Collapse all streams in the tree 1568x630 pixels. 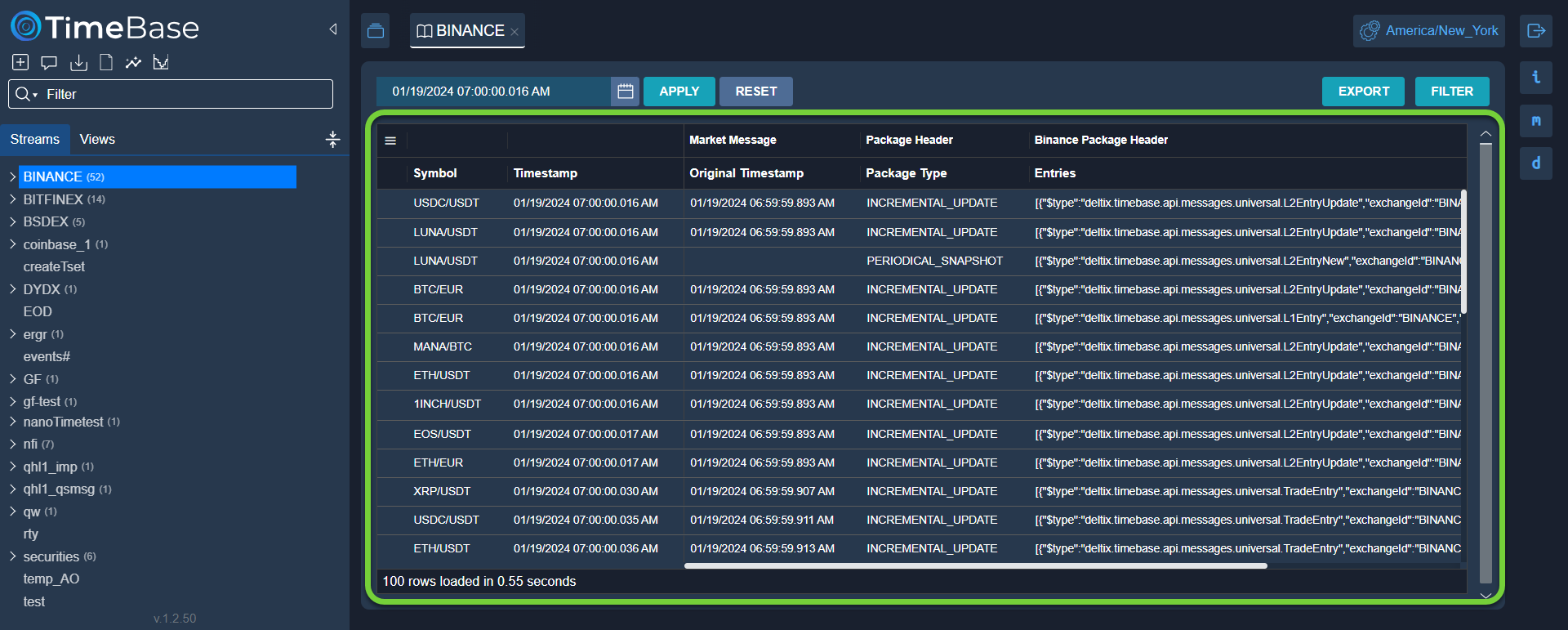pos(332,139)
